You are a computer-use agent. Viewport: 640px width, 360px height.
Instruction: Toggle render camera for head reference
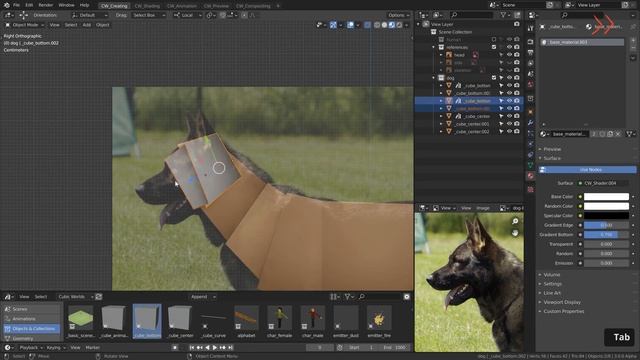tap(517, 55)
